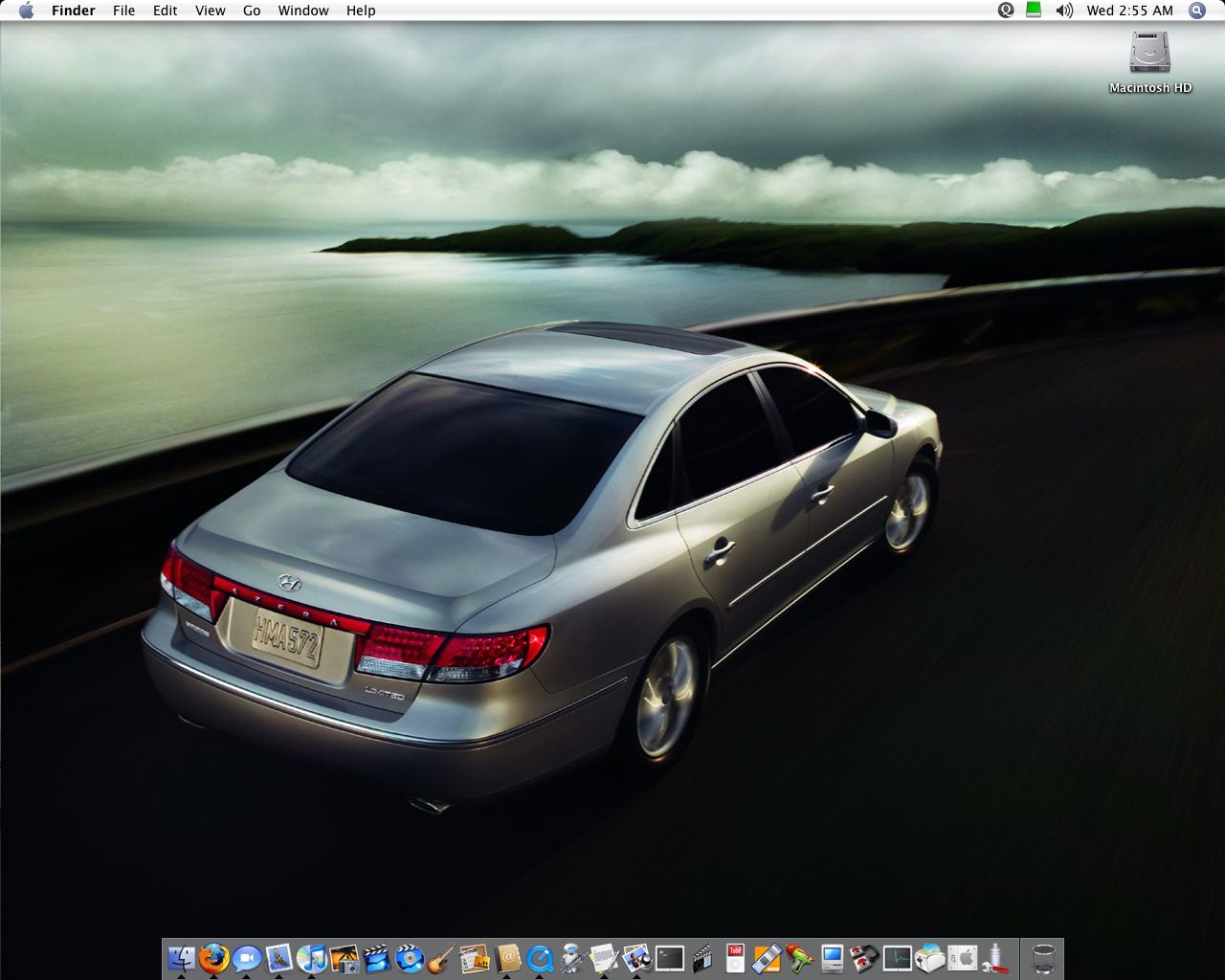
Task: Open the volume control in menu bar
Action: coord(1064,11)
